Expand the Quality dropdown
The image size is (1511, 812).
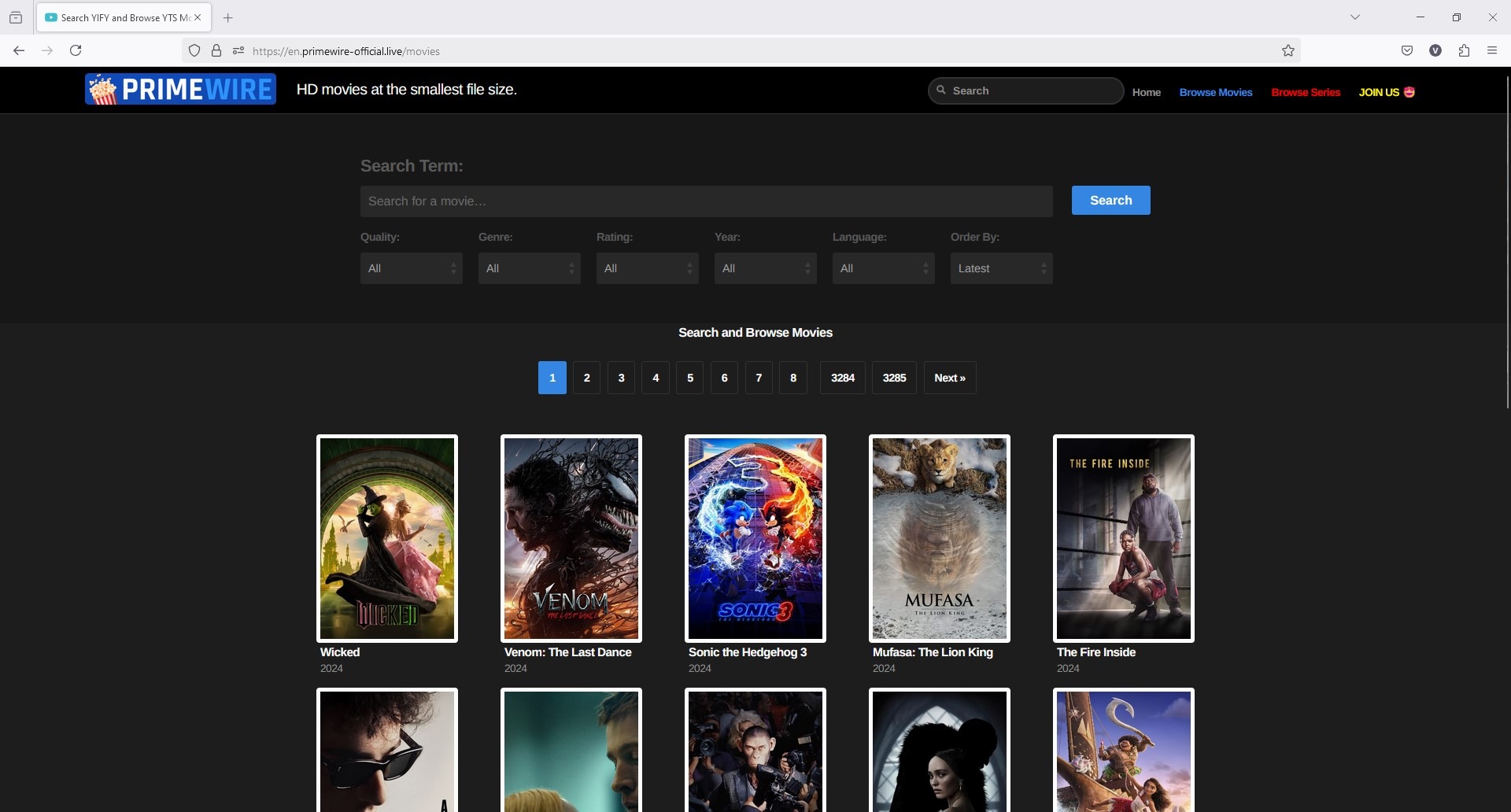click(x=411, y=268)
